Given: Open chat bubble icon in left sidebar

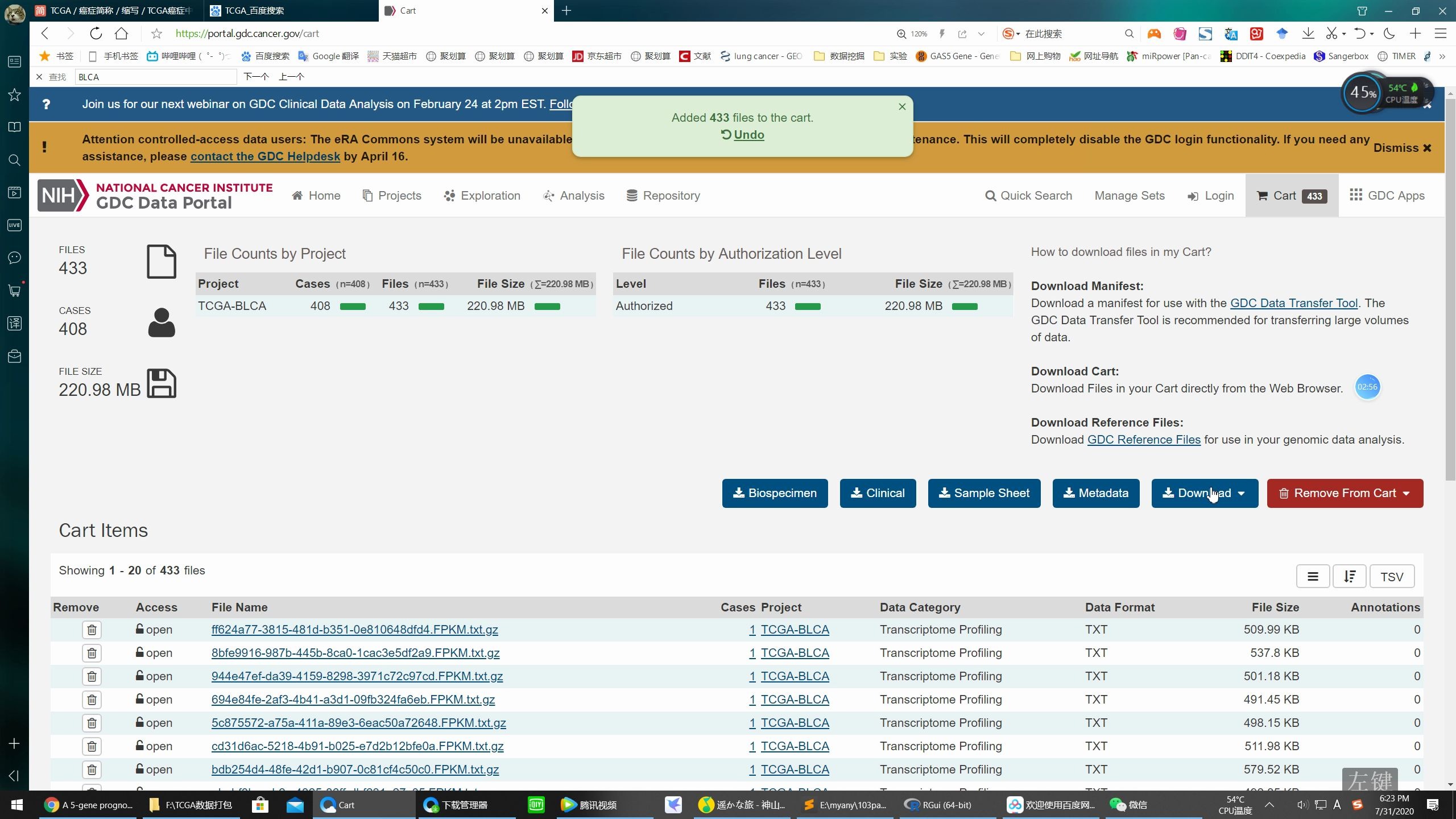Looking at the screenshot, I should [15, 258].
